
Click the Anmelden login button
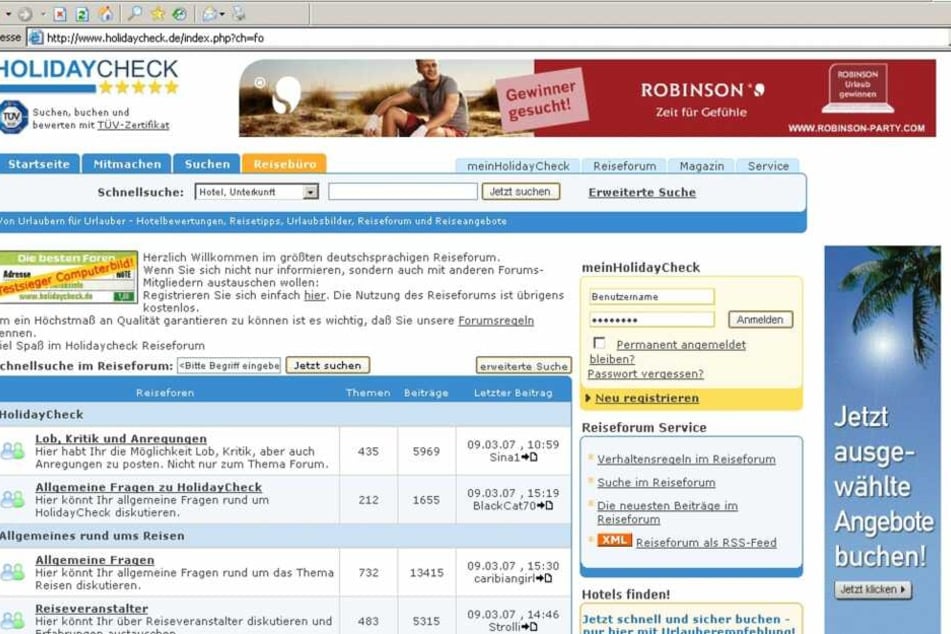(x=760, y=320)
